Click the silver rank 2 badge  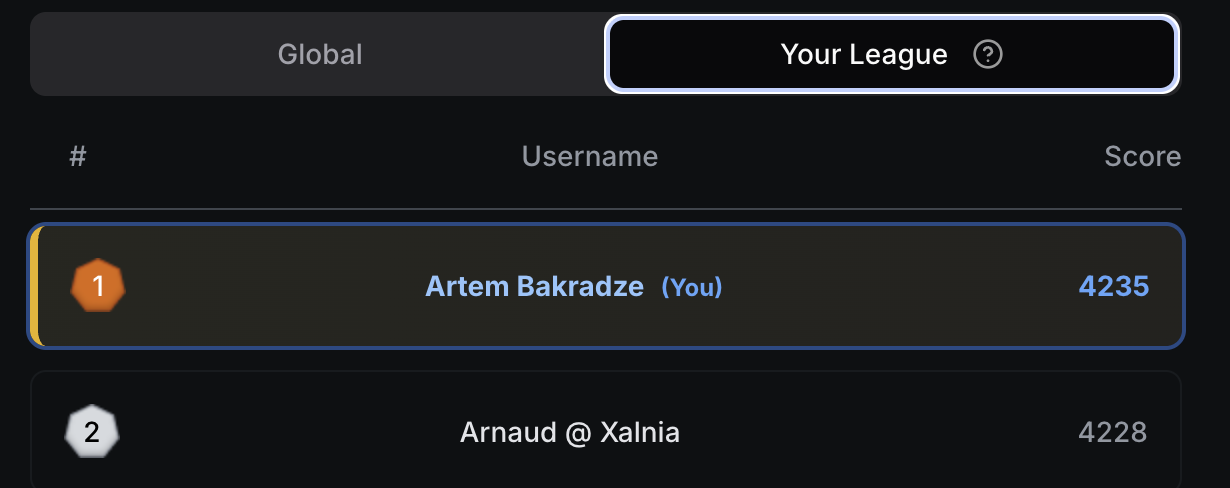coord(92,433)
